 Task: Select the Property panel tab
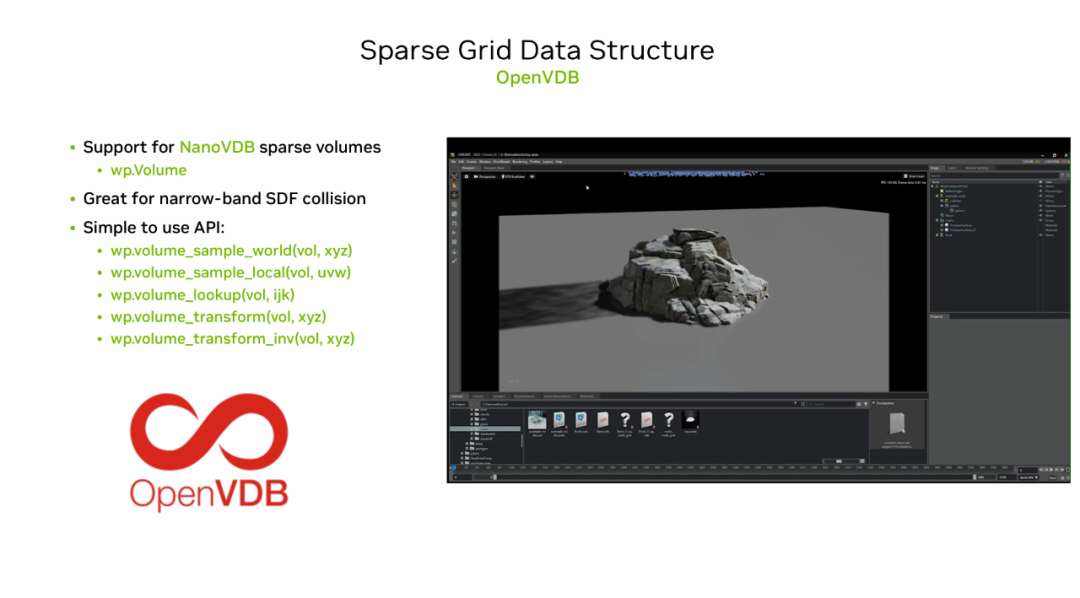point(937,316)
